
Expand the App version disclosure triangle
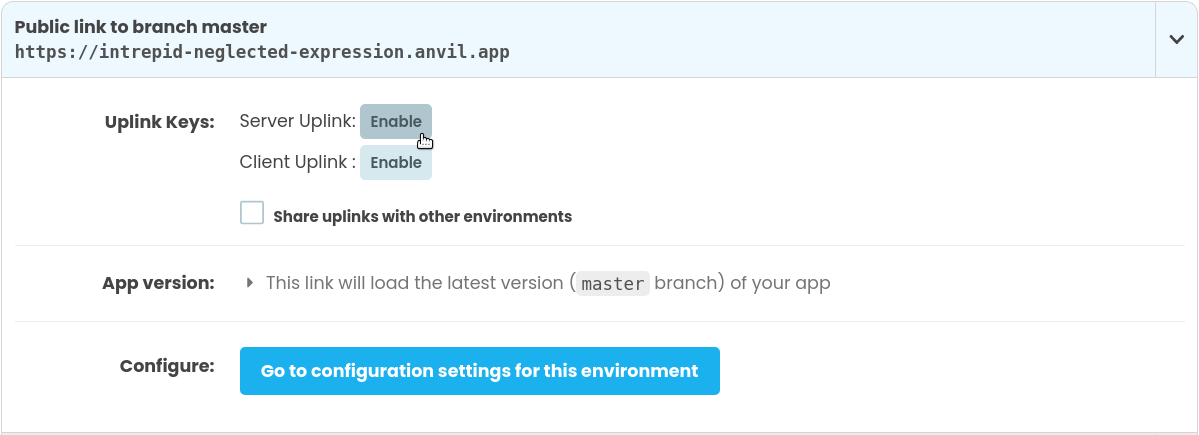click(x=250, y=283)
